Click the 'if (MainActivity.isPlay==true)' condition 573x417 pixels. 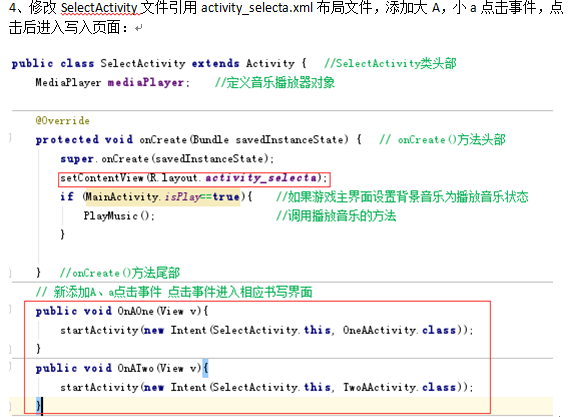156,197
